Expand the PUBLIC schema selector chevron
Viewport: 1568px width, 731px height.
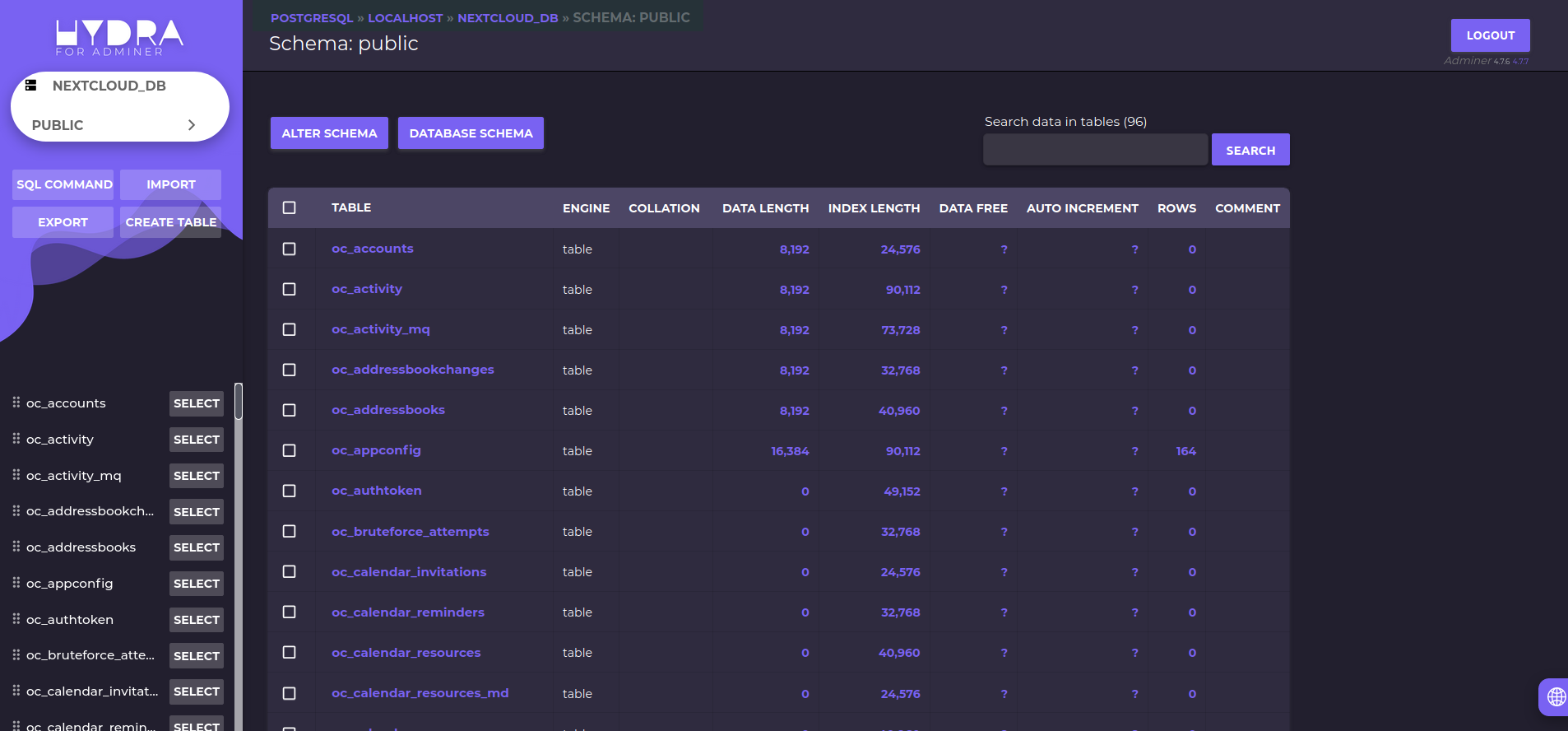tap(192, 125)
